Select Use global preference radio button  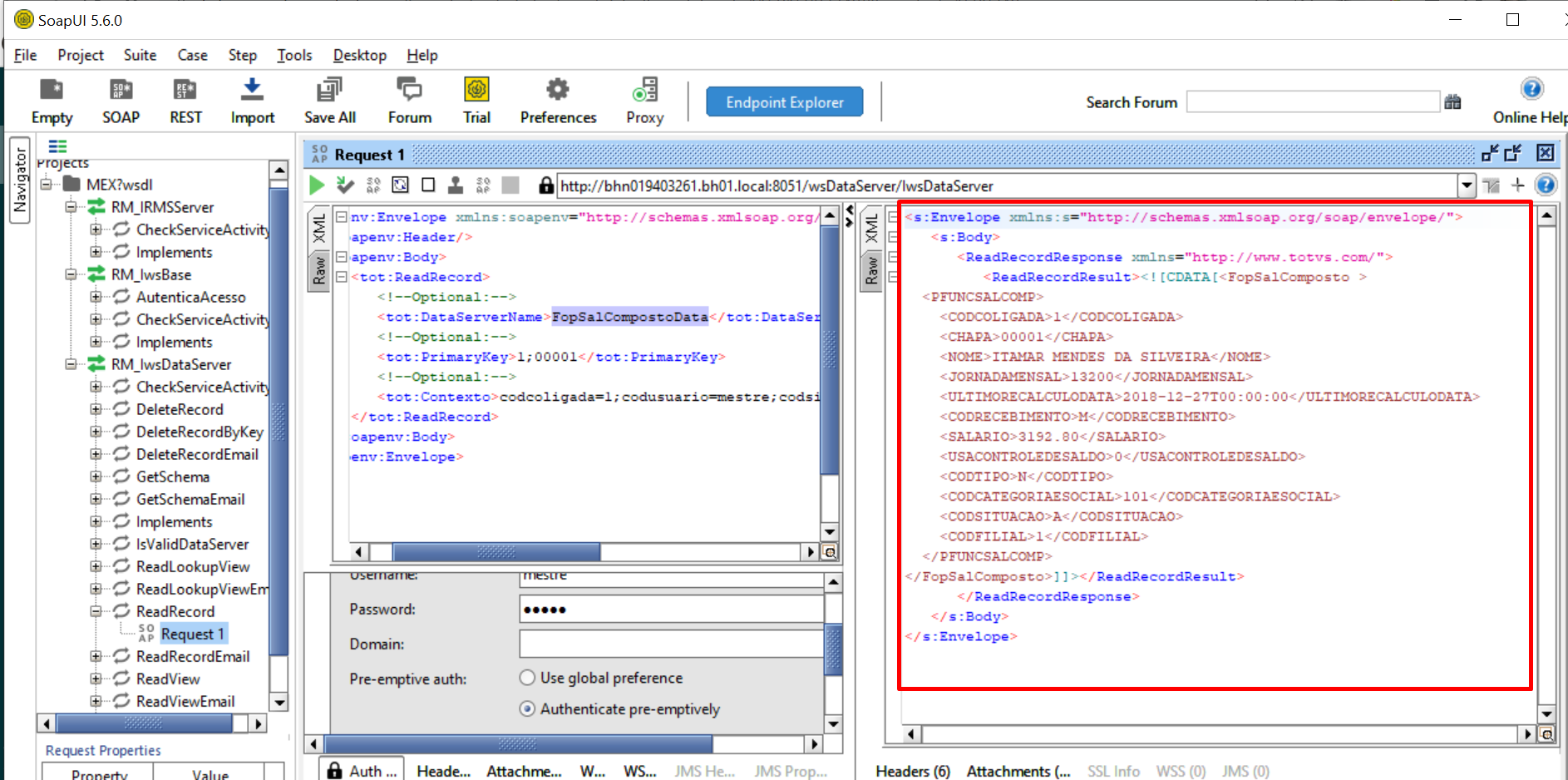[x=527, y=678]
